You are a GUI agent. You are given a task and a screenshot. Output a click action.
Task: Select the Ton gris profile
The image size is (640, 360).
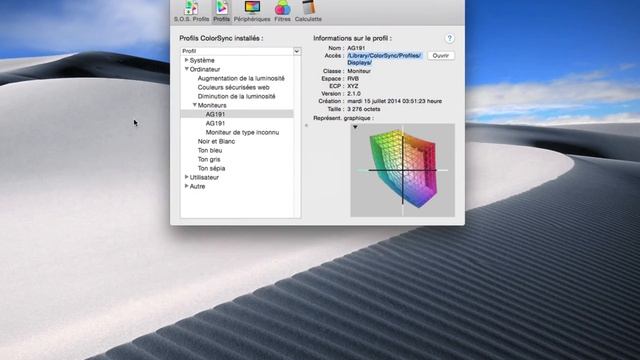click(x=209, y=159)
